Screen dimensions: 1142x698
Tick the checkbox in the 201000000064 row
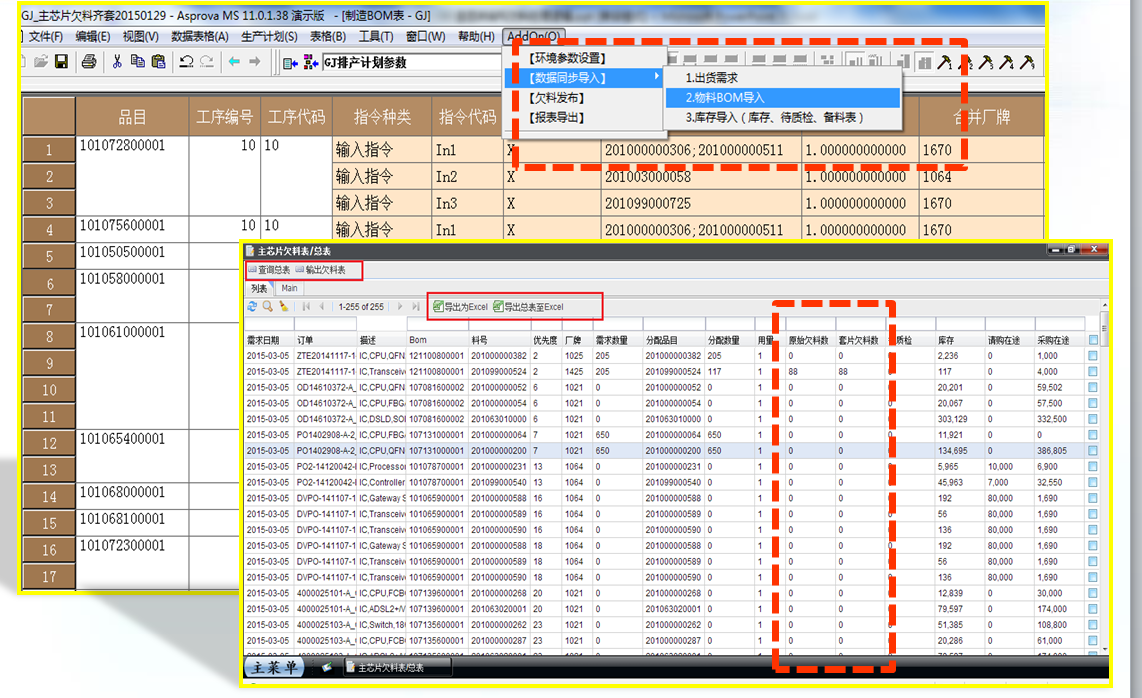[1092, 435]
